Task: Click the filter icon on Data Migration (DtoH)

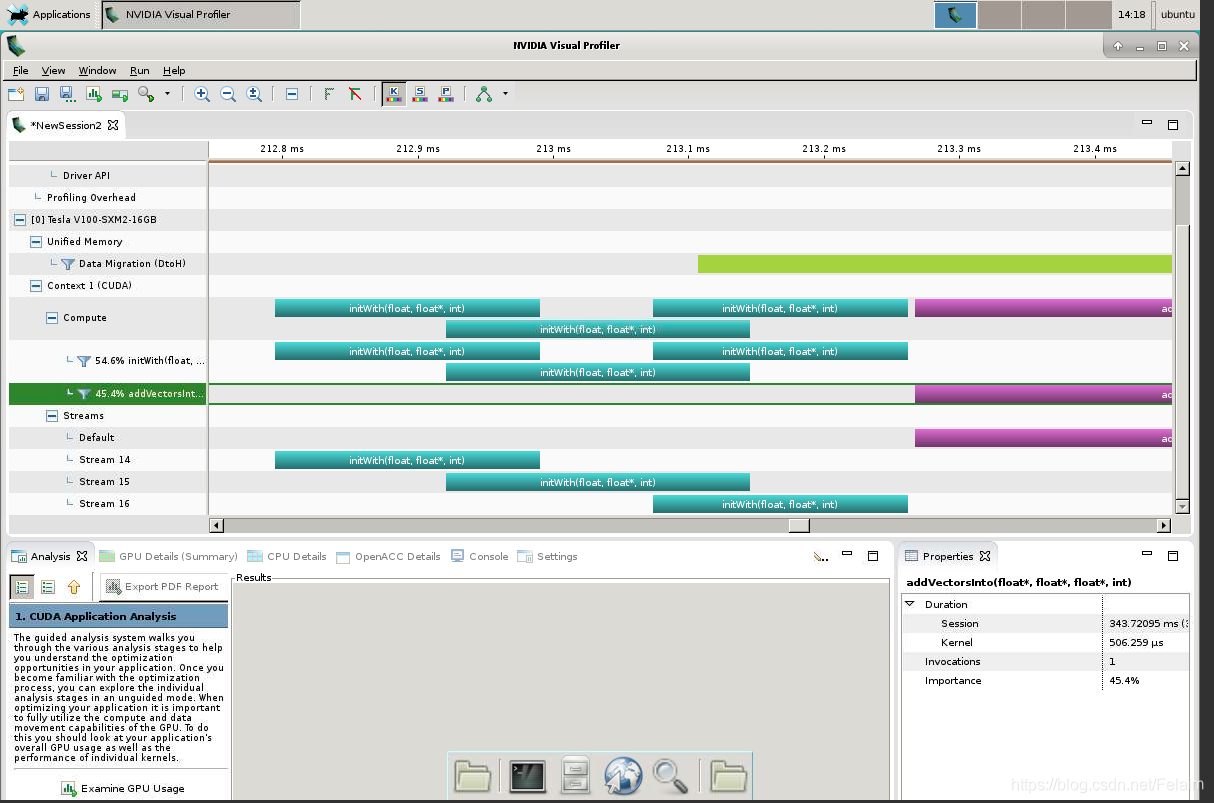Action: (68, 264)
